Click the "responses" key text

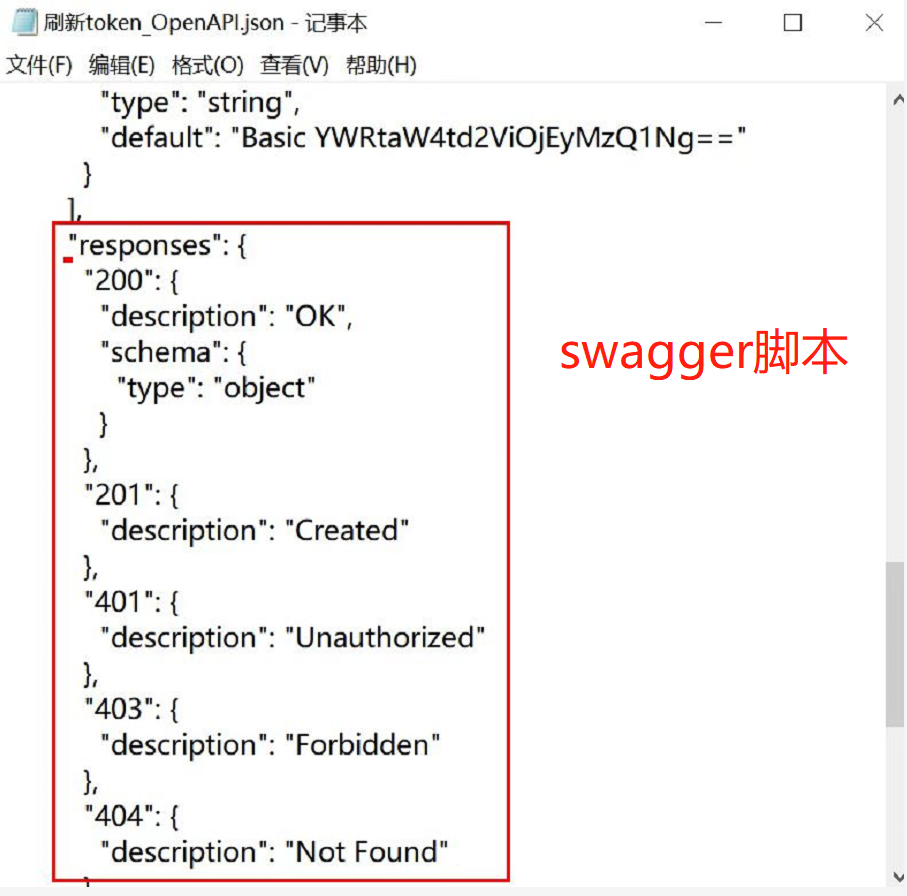(144, 245)
